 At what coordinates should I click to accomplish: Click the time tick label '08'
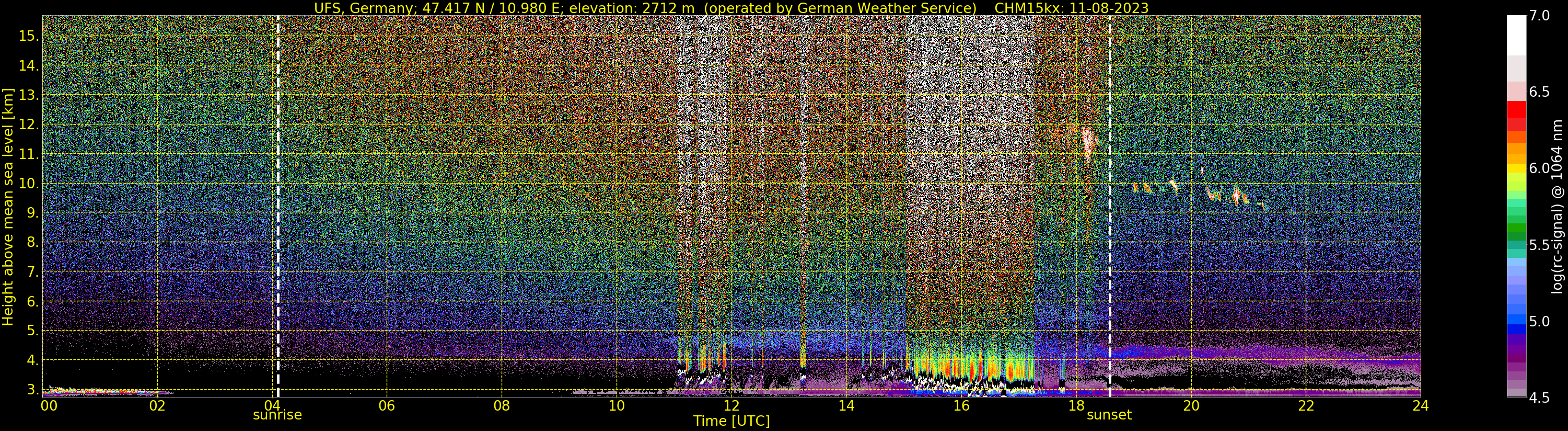coord(502,406)
